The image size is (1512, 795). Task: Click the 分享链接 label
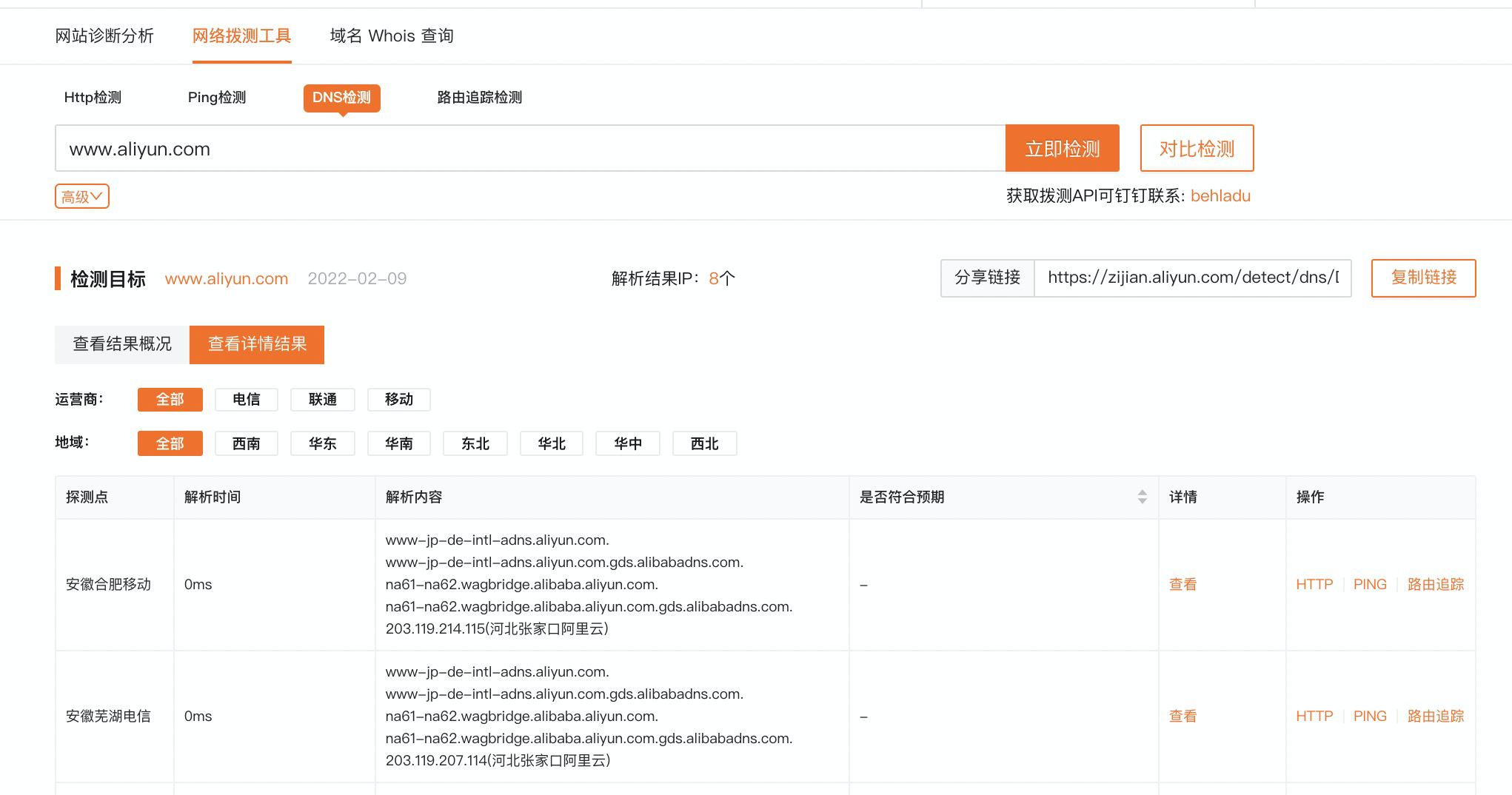pos(987,278)
